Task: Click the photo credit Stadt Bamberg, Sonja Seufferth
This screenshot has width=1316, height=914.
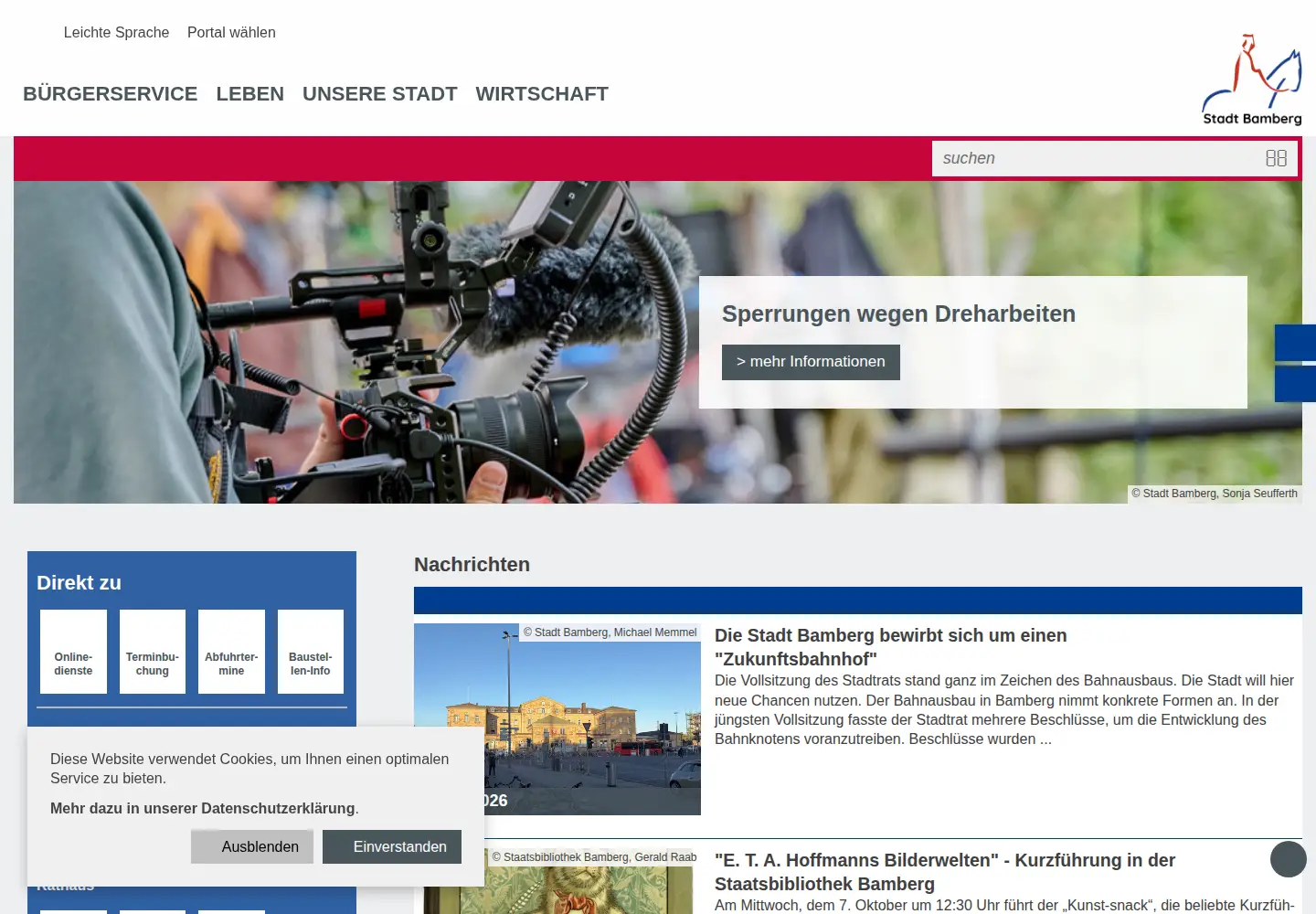Action: (x=1215, y=494)
